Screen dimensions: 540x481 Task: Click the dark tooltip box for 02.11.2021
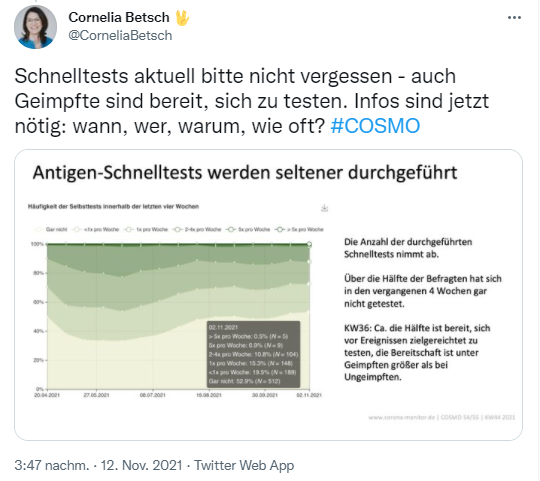pyautogui.click(x=253, y=354)
